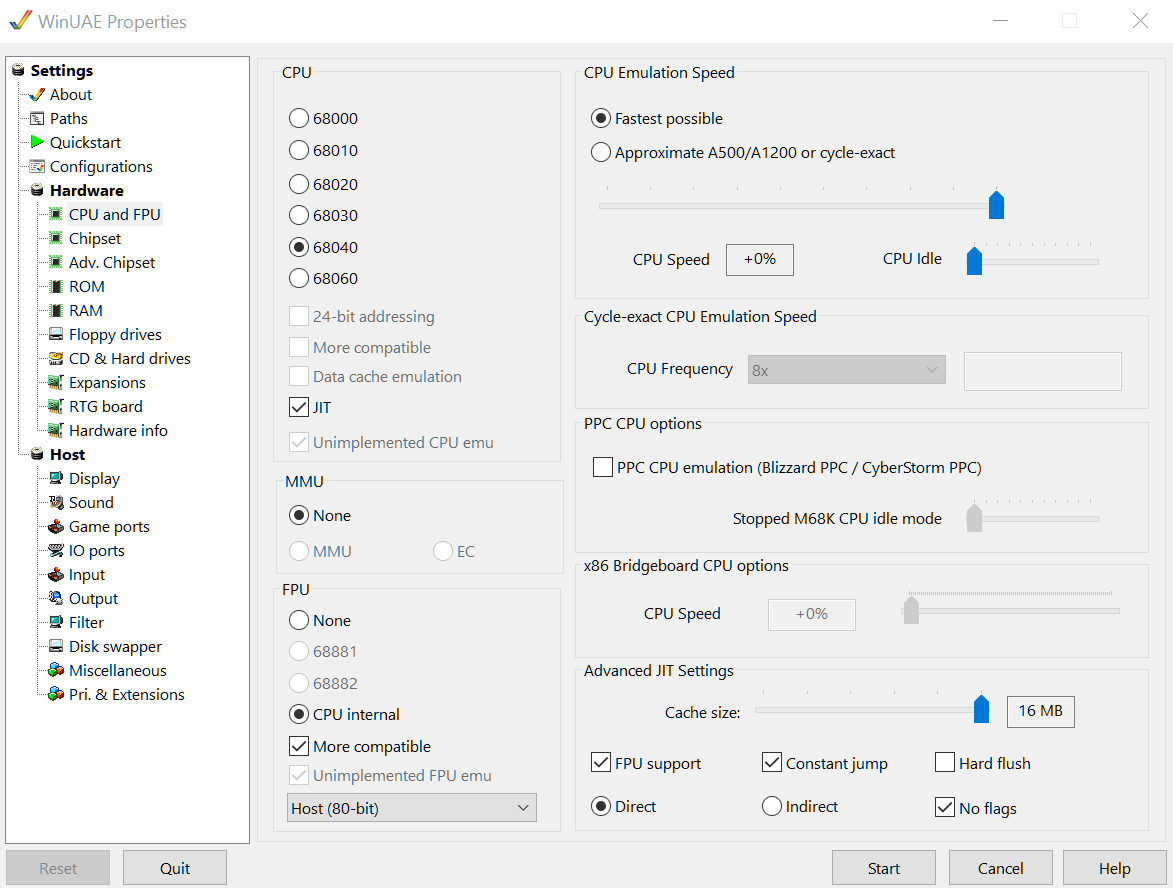Select the Indirect JIT radio button
The height and width of the screenshot is (888, 1173).
tap(772, 806)
